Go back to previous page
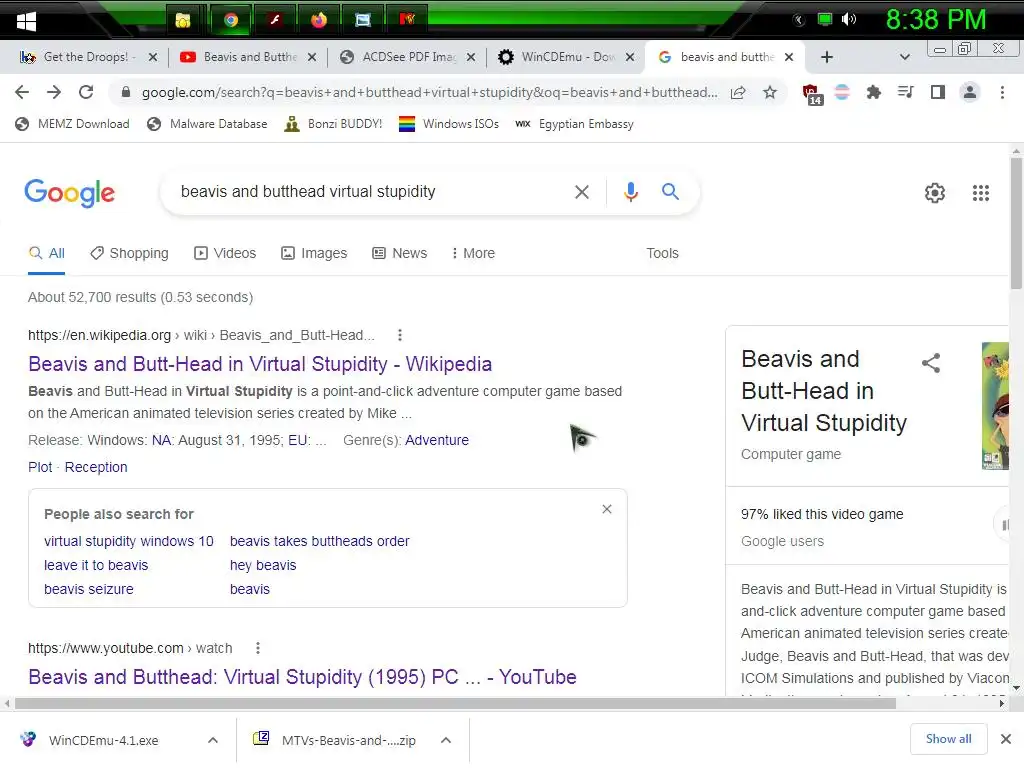 click(22, 92)
